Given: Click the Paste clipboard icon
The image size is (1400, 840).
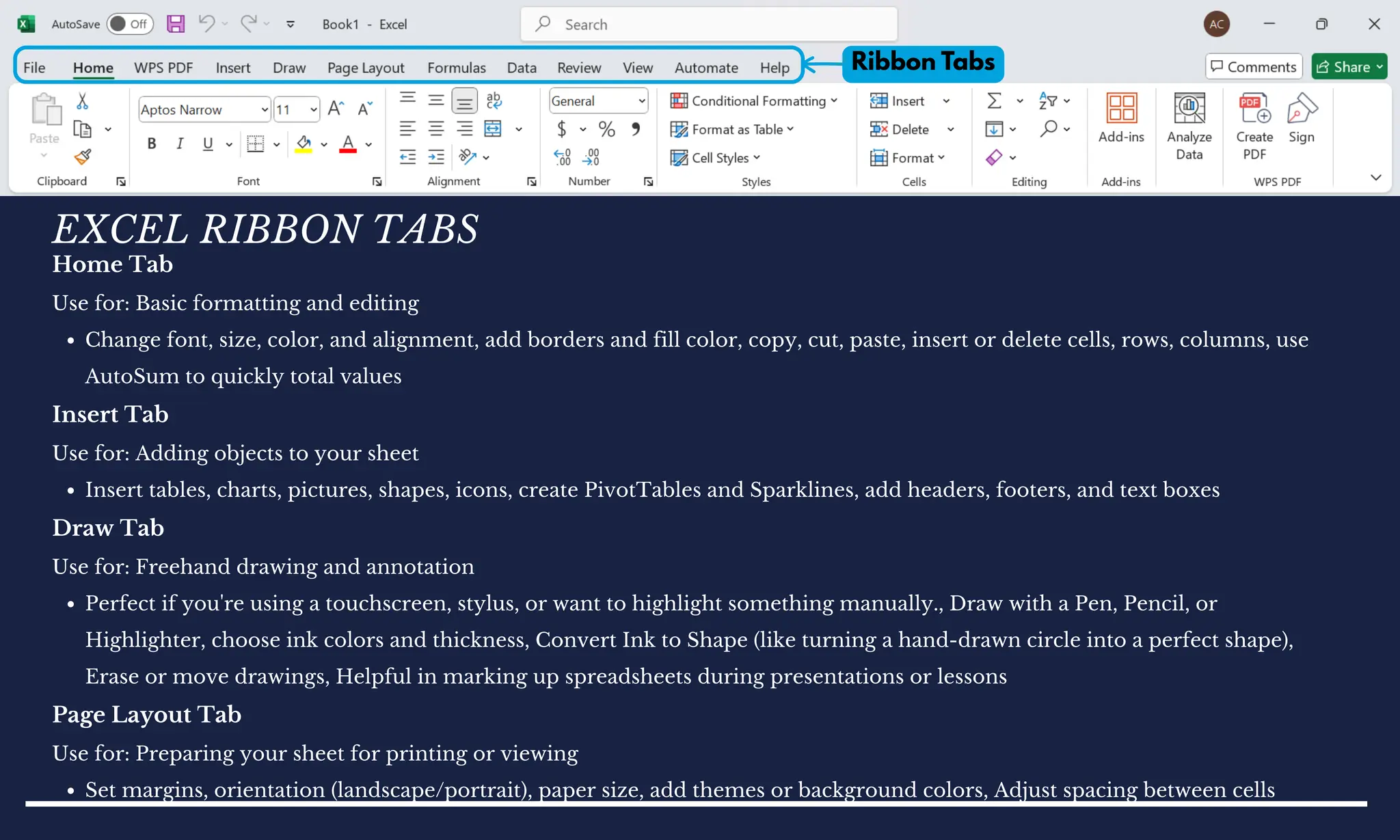Looking at the screenshot, I should click(46, 109).
